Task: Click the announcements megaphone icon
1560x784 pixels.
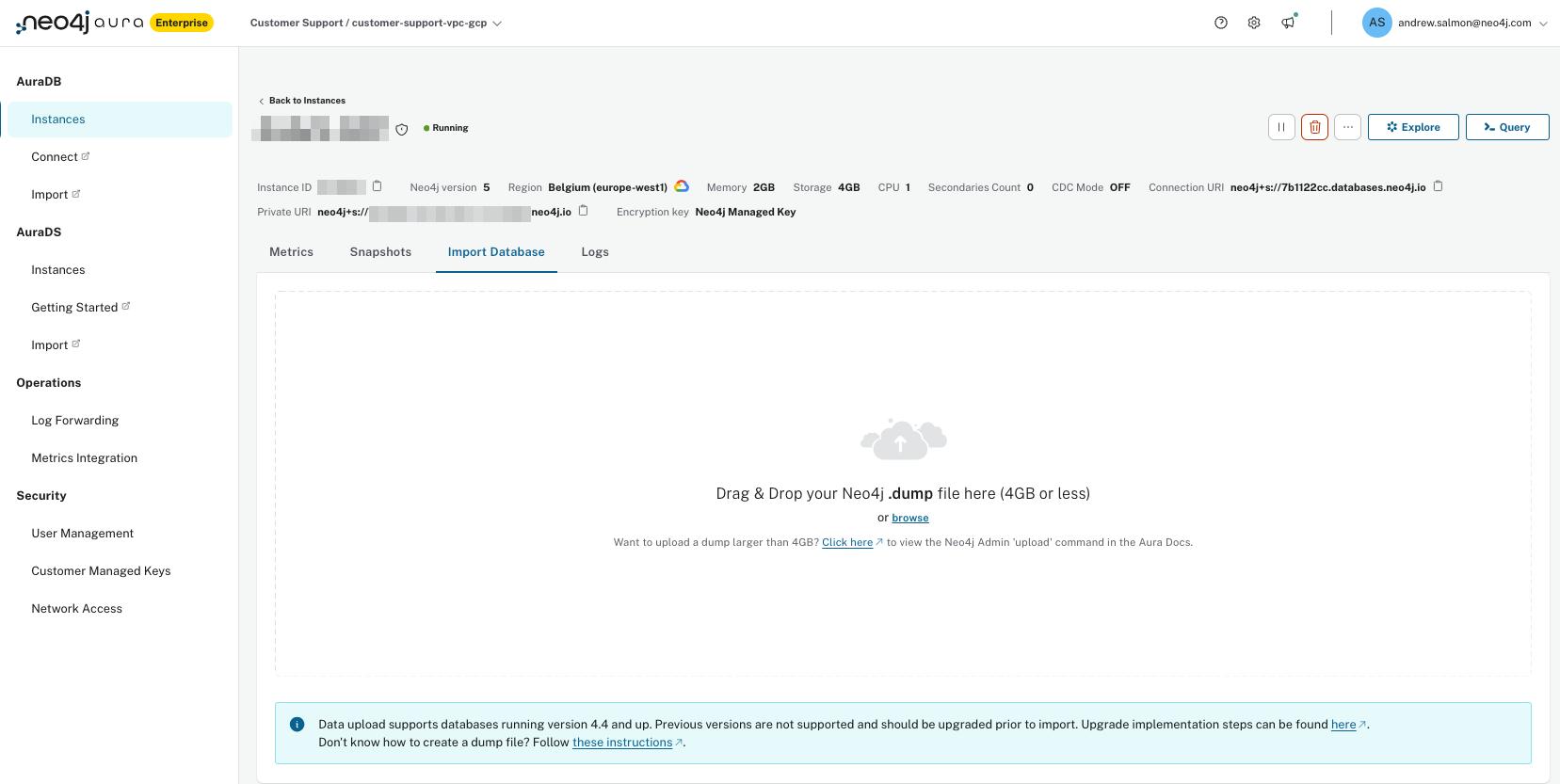Action: [x=1287, y=23]
